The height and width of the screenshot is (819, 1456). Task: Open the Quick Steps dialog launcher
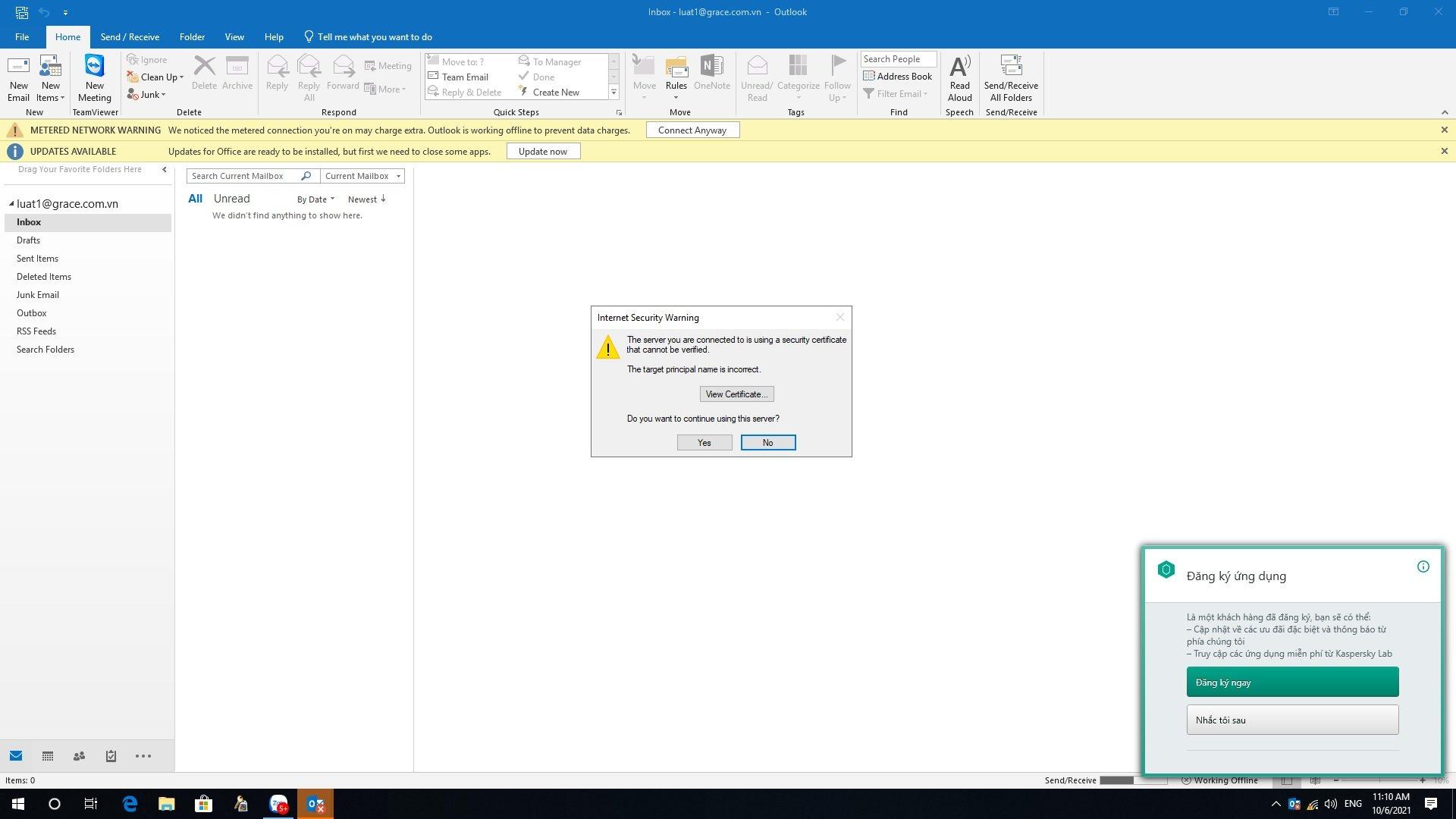point(619,112)
